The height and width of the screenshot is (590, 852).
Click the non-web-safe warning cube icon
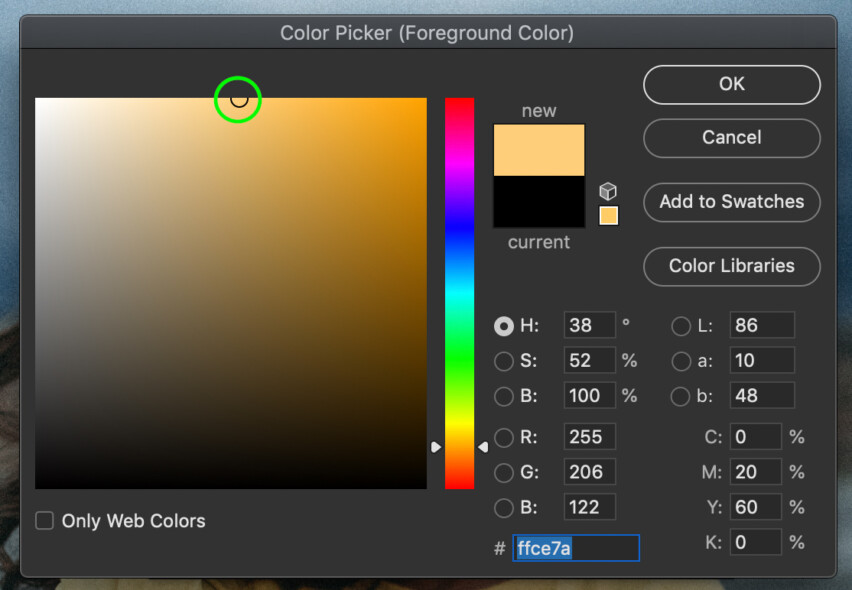[608, 190]
